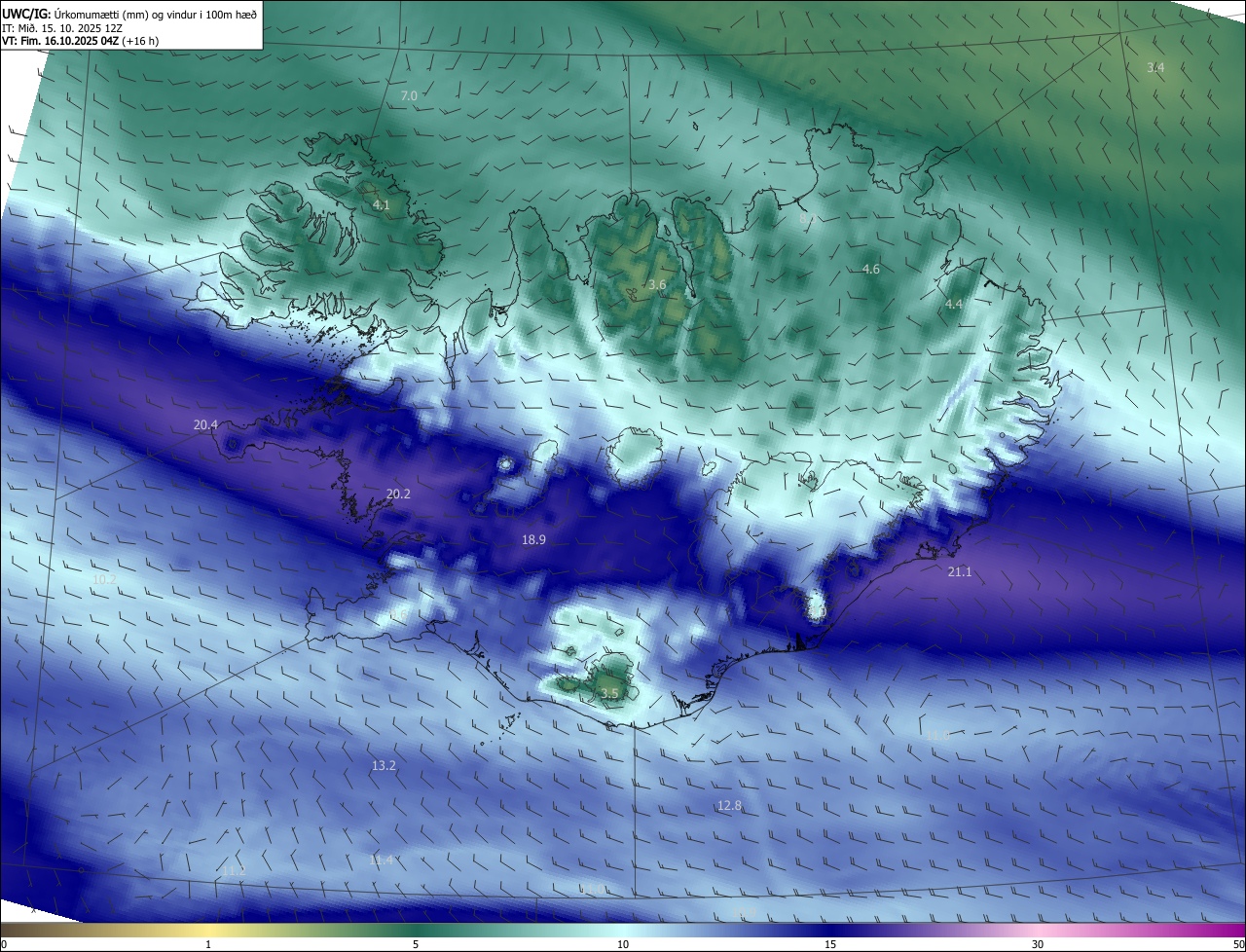Click the 3.6 value label on the map

(x=657, y=284)
